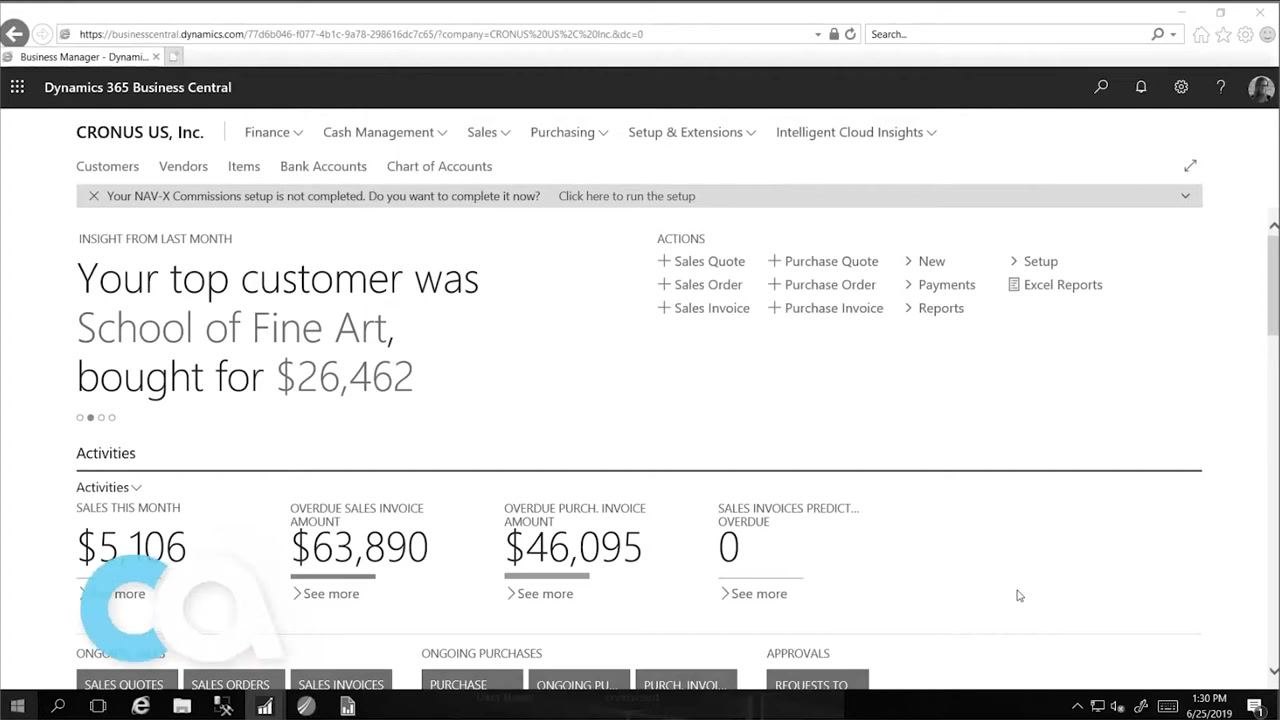
Task: Open the browser tools gear icon
Action: (1245, 34)
